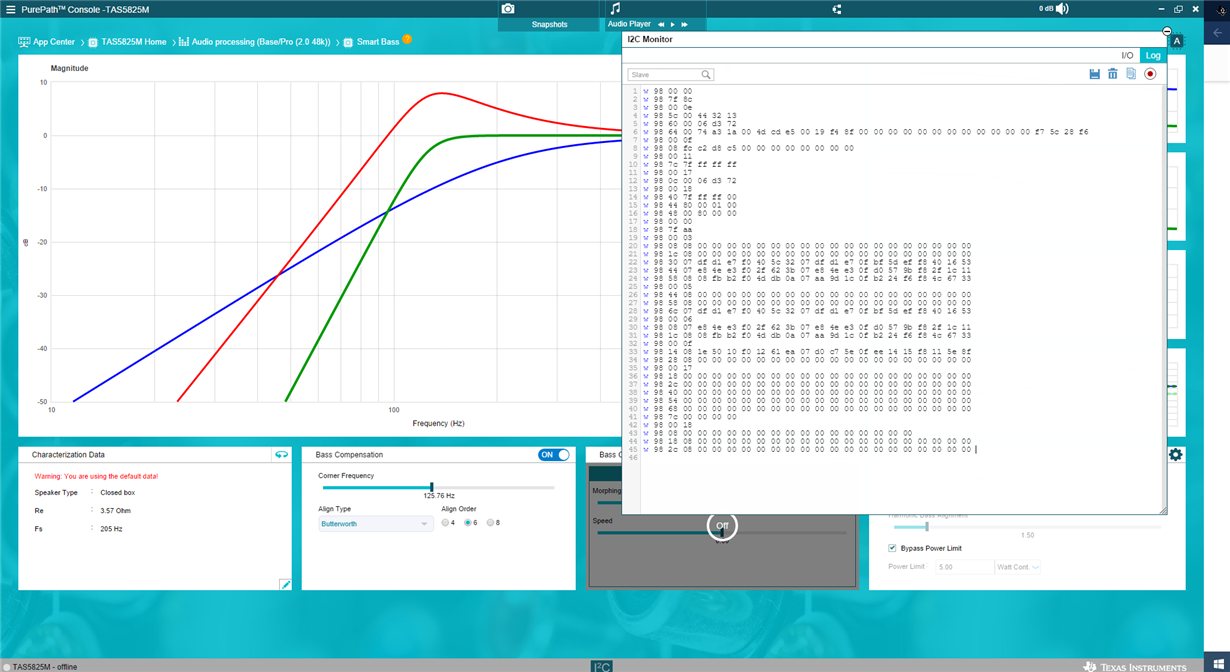Viewport: 1230px width, 672px height.
Task: Click the search magnifier icon in I2C Monitor
Action: [706, 75]
